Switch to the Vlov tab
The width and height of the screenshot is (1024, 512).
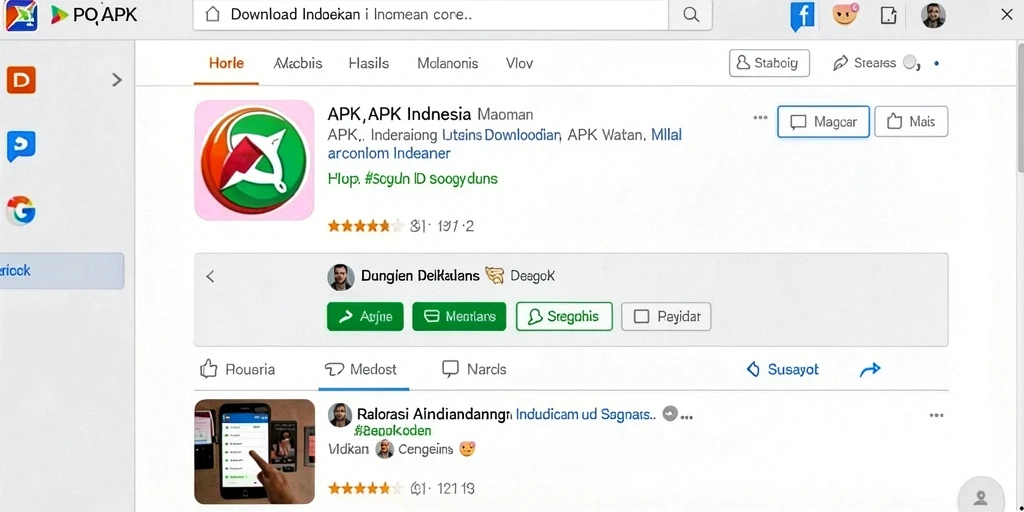[519, 63]
